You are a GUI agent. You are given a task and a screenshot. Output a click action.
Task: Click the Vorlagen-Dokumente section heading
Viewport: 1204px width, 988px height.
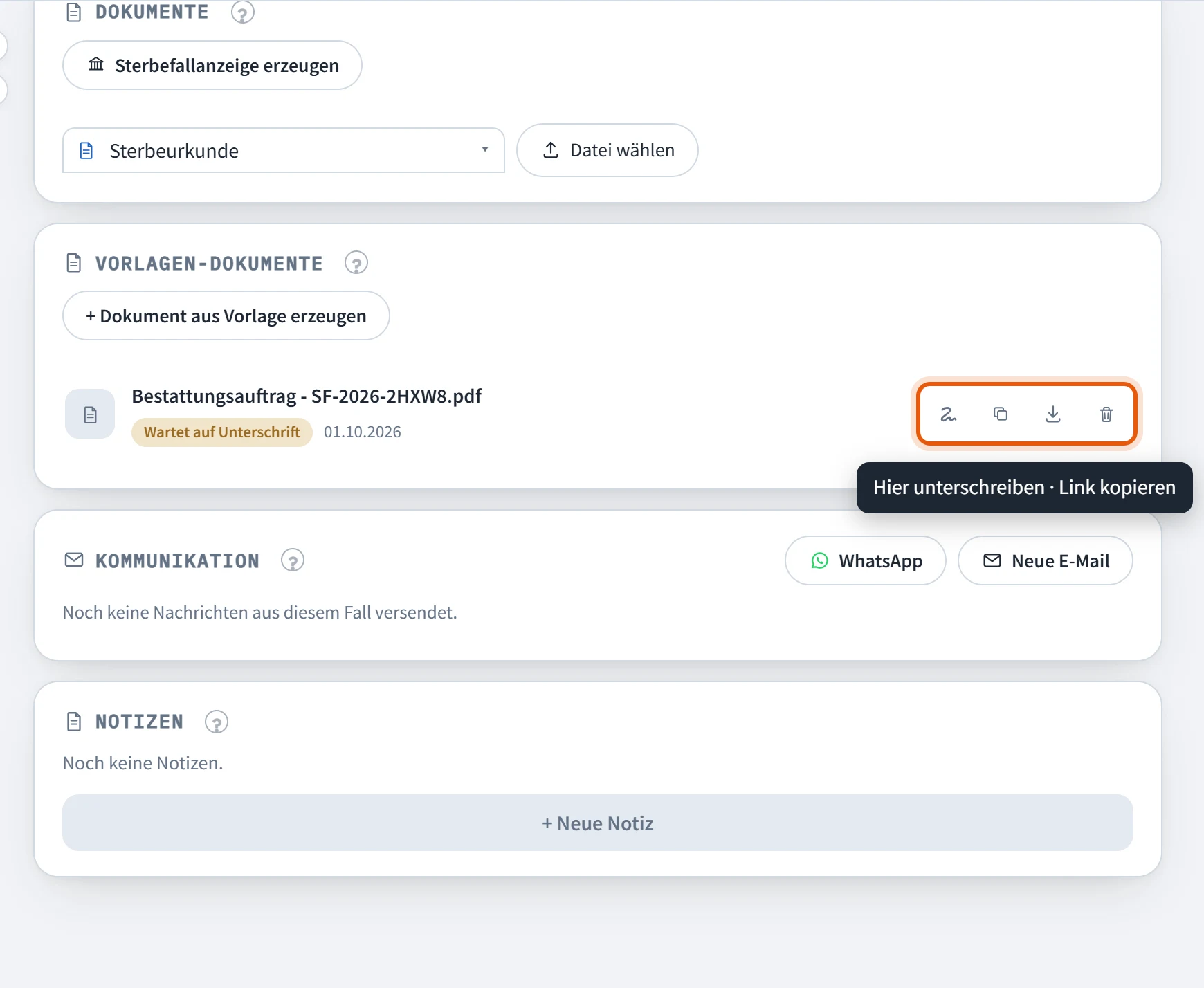pyautogui.click(x=209, y=263)
